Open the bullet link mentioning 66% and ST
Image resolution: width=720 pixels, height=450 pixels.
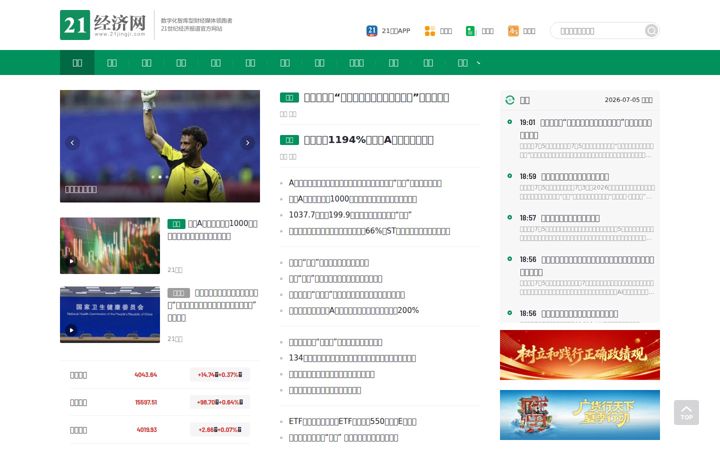369,231
